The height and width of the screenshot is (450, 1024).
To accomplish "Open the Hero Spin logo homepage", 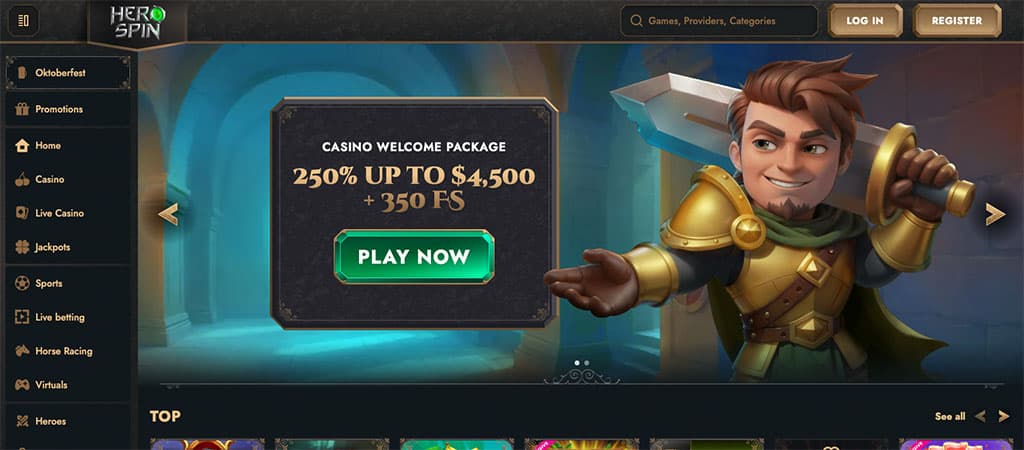I will click(x=138, y=23).
